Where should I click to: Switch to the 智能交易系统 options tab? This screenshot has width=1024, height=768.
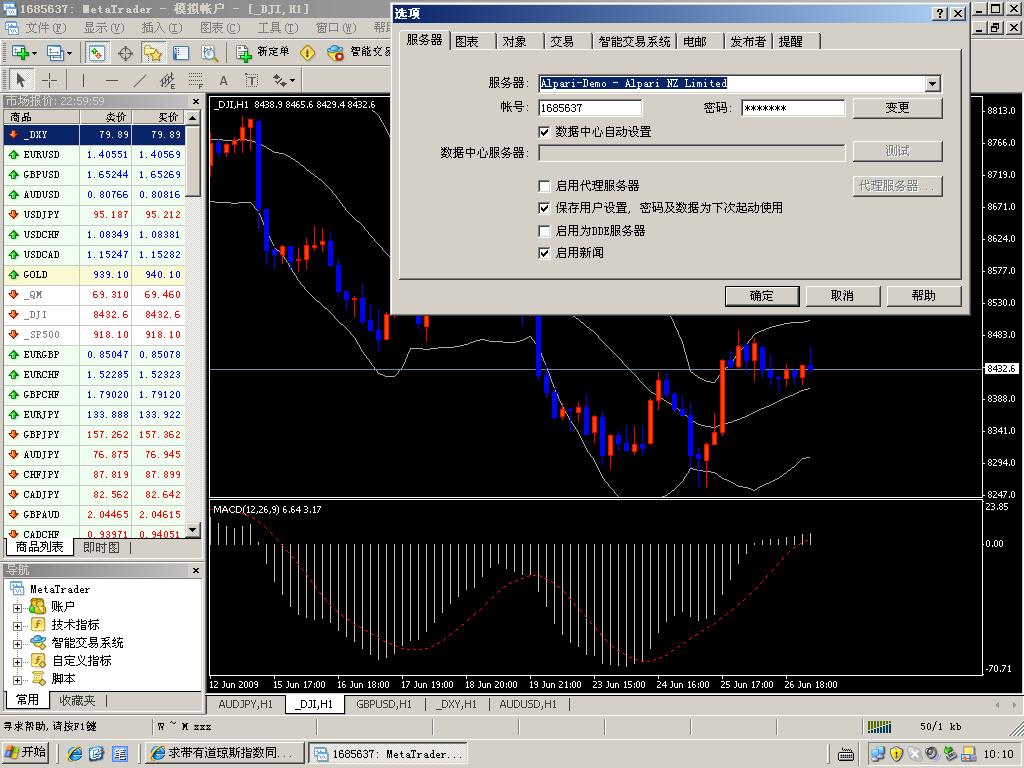634,41
